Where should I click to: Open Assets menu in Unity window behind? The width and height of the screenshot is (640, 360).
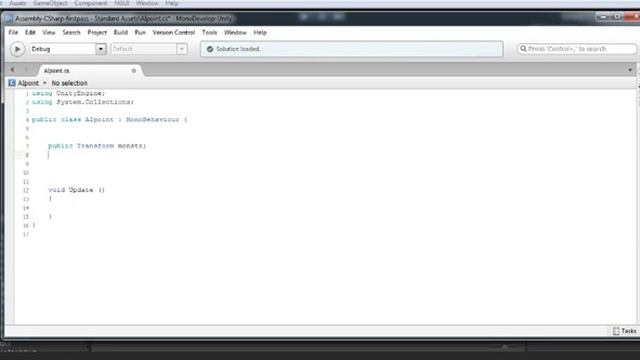point(18,3)
